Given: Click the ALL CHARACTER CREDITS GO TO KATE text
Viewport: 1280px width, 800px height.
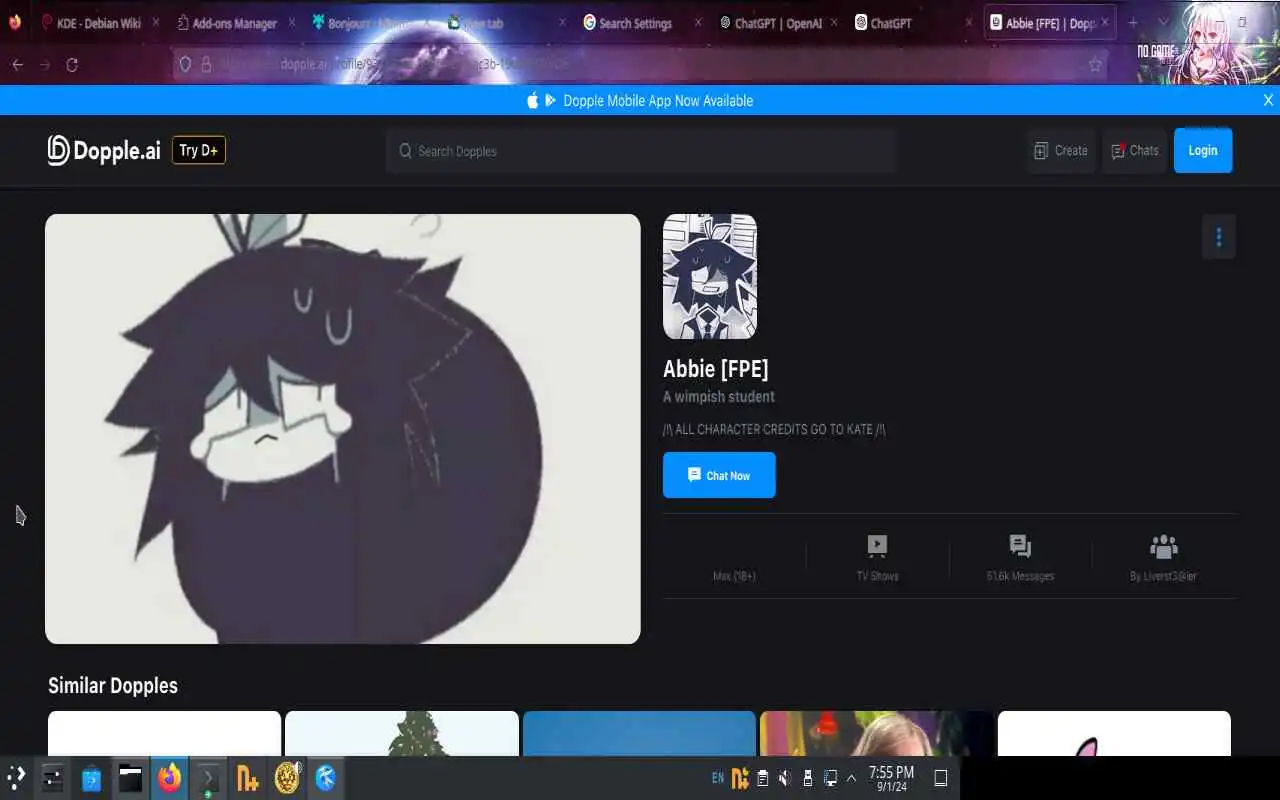Looking at the screenshot, I should (x=774, y=429).
